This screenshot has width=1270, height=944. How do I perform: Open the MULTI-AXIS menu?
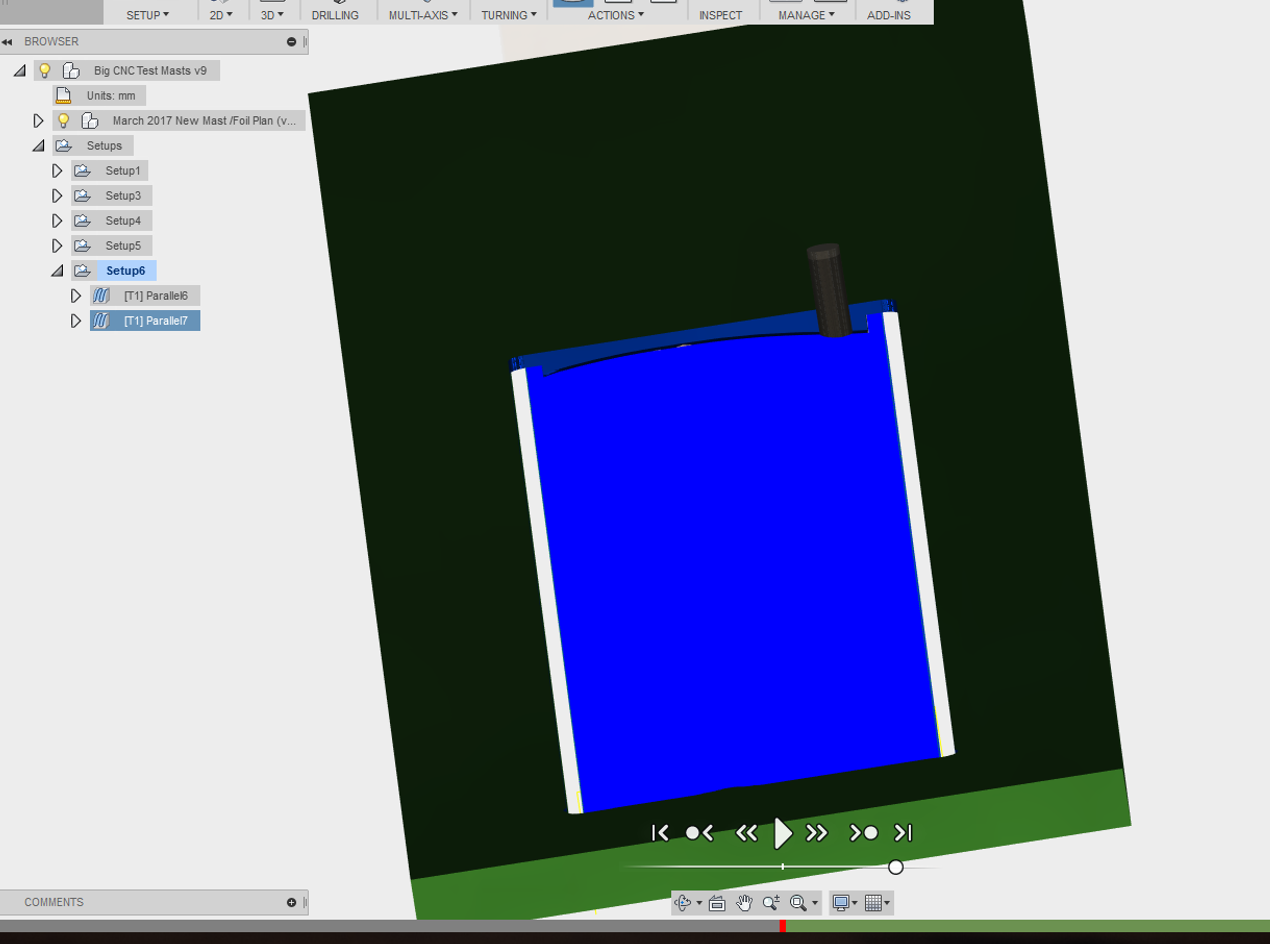pos(423,15)
